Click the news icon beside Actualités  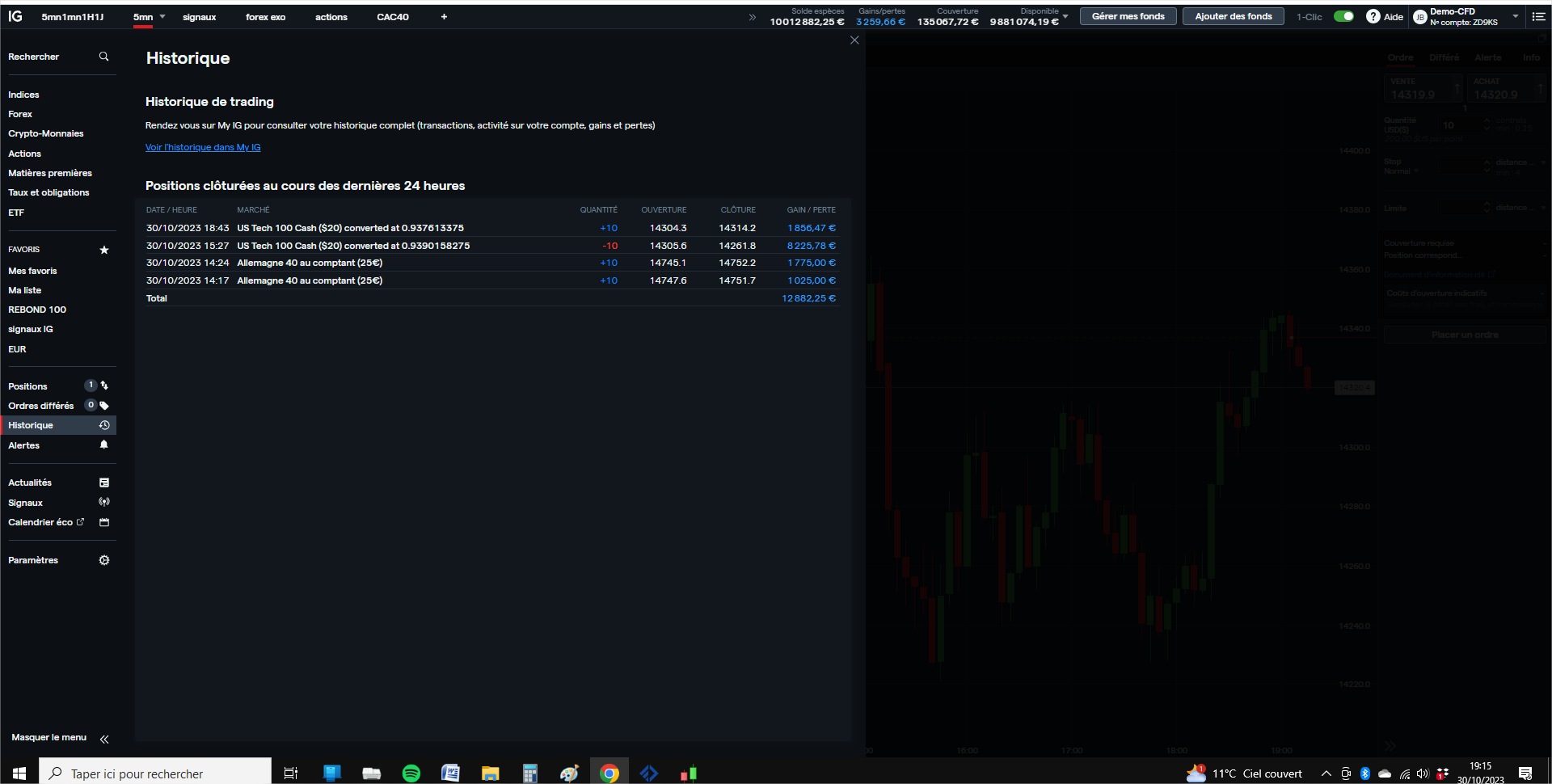[104, 483]
